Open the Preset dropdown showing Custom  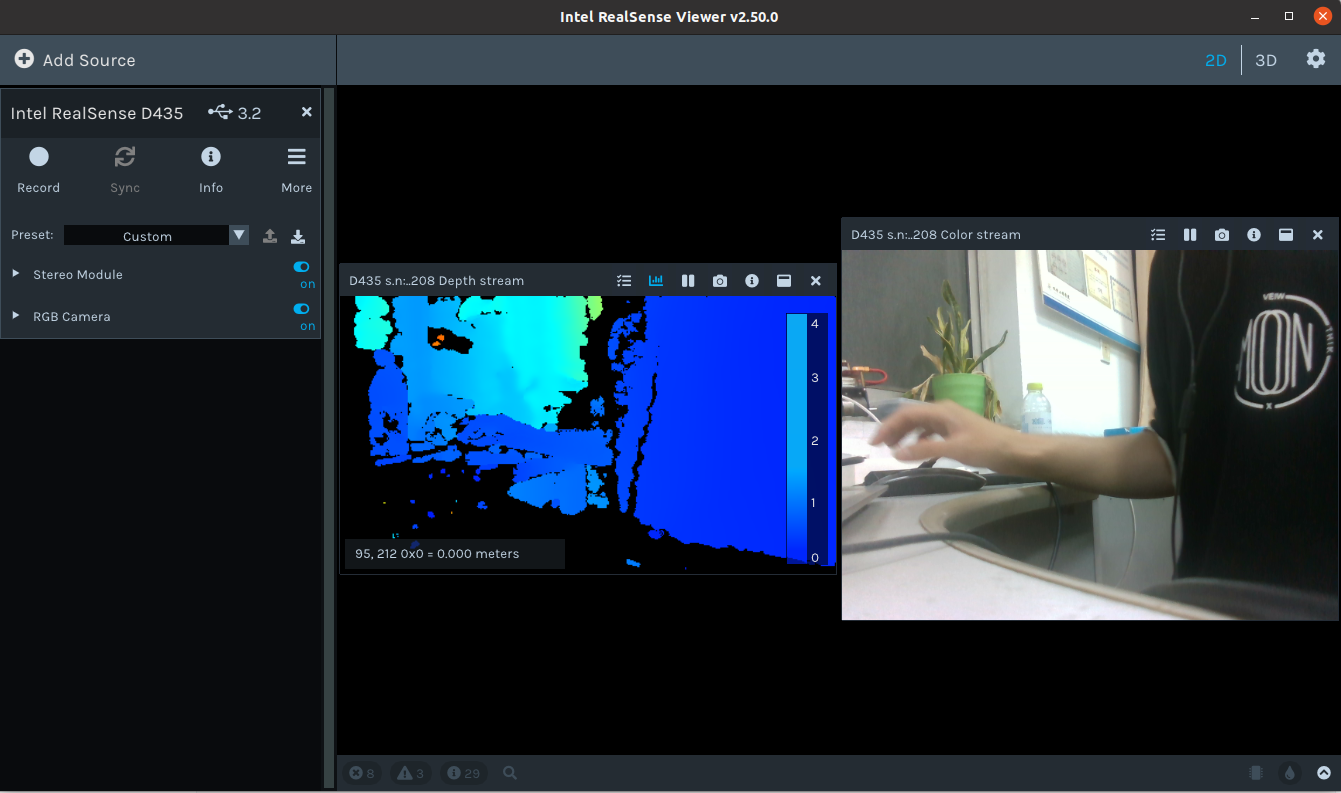coord(156,236)
